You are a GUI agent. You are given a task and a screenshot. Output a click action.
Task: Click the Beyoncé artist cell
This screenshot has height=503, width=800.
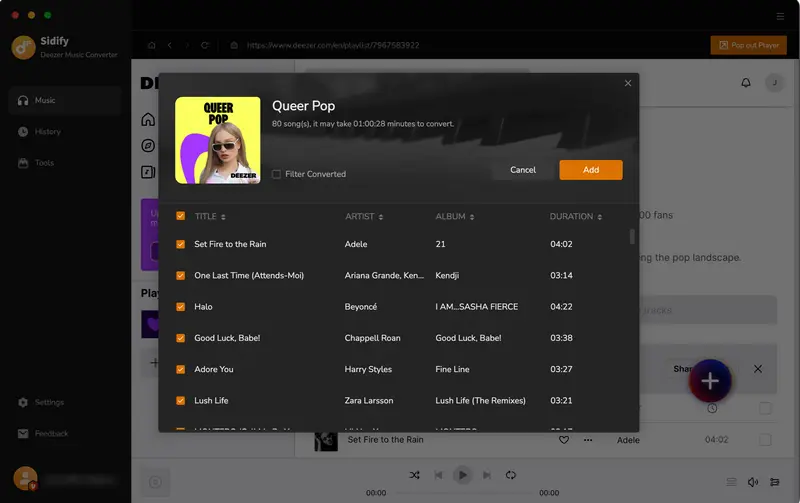click(x=361, y=307)
